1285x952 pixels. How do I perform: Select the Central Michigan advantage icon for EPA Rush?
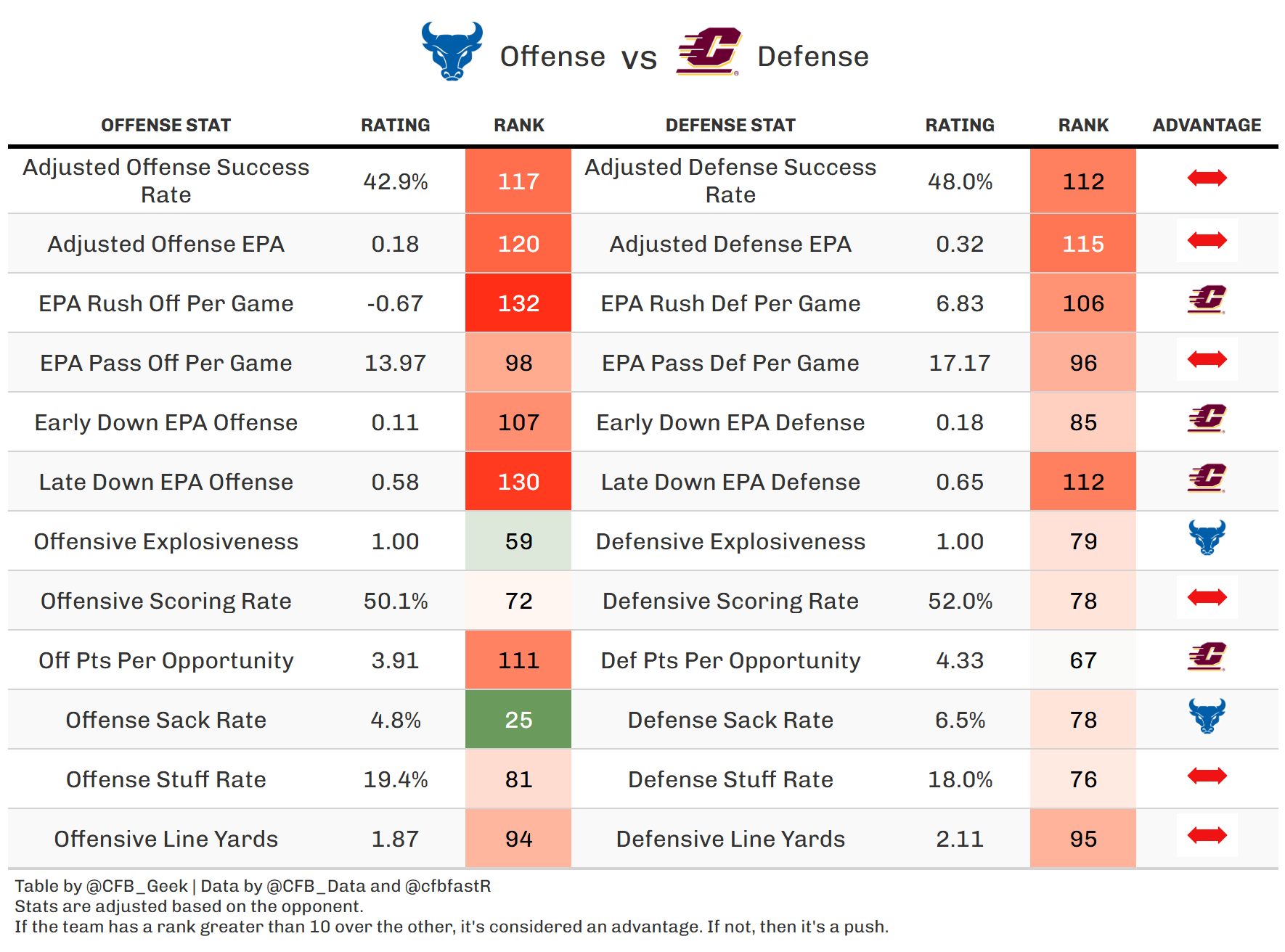1207,300
